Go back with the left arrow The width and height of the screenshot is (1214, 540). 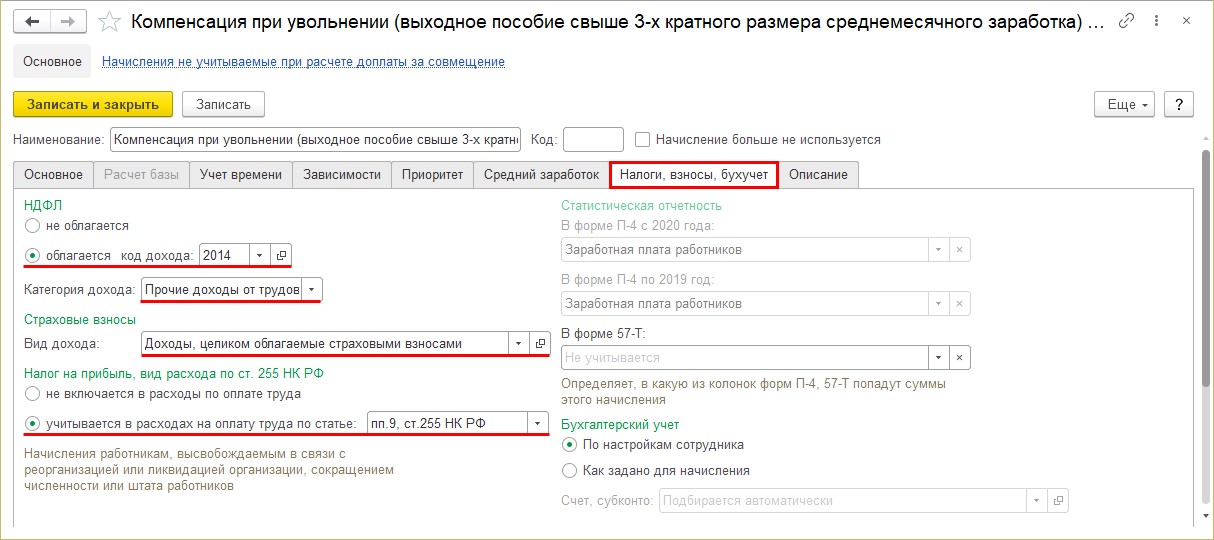(33, 20)
